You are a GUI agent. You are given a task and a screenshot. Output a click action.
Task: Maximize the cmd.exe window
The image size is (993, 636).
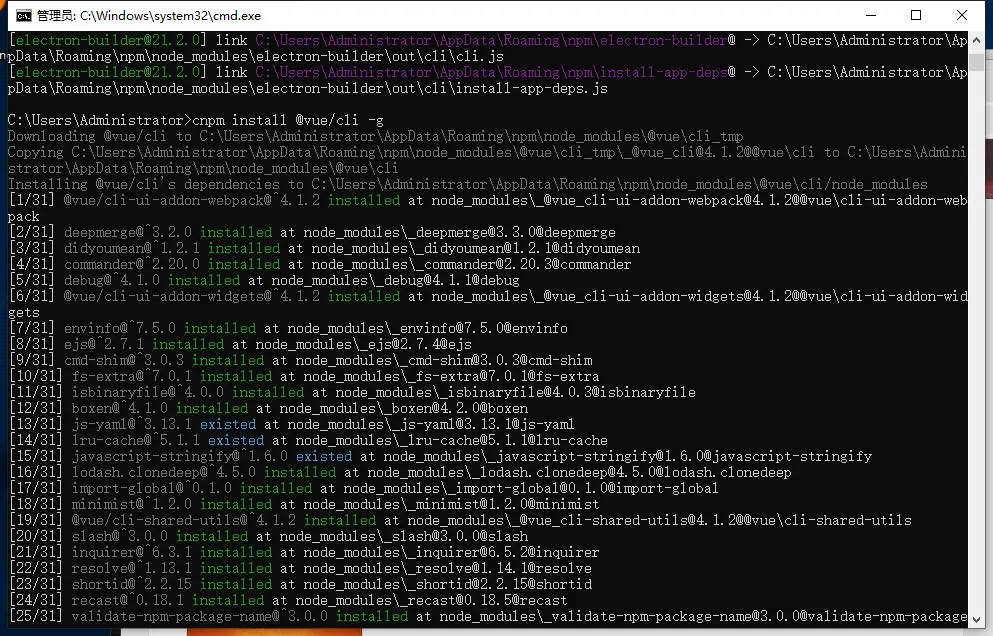(x=916, y=15)
